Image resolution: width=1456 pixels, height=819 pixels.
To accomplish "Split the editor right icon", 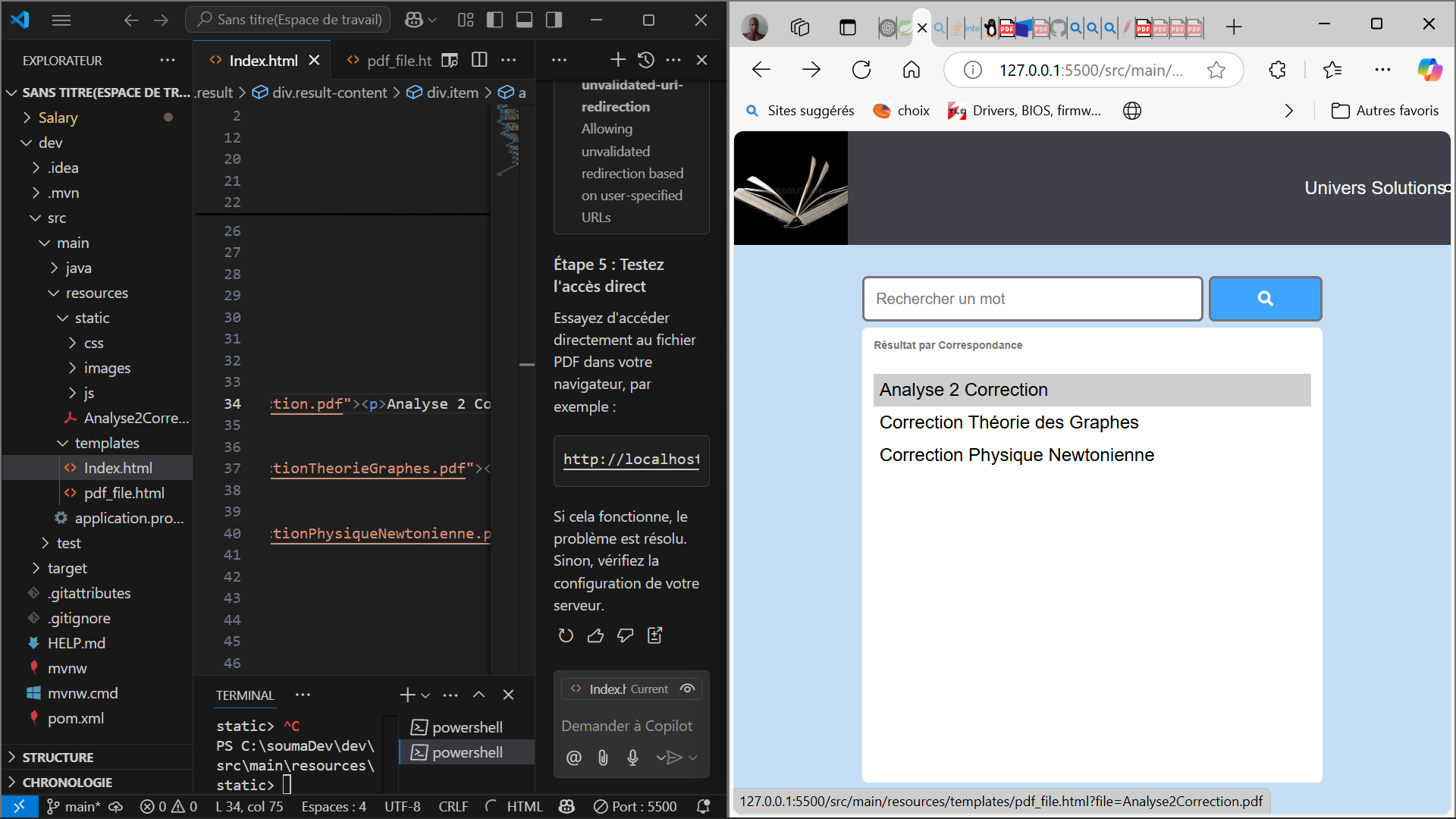I will click(x=479, y=60).
